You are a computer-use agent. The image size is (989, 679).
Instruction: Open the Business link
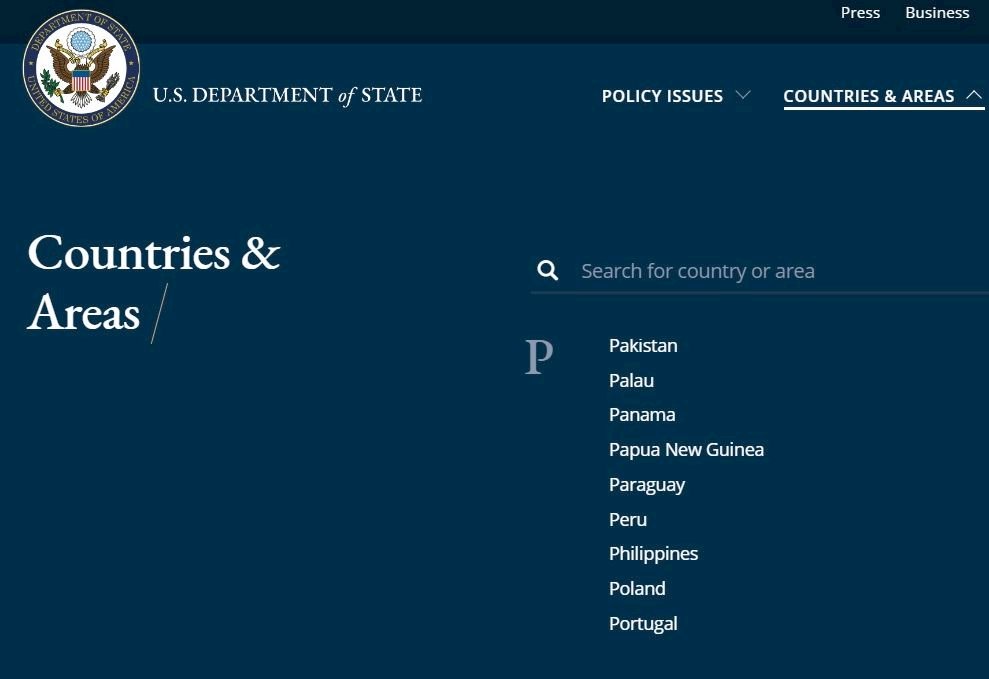(937, 13)
